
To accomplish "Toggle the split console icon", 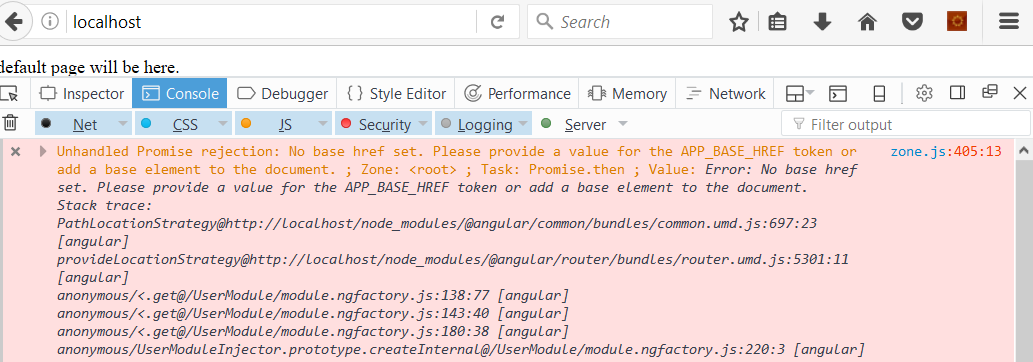I will 837,94.
